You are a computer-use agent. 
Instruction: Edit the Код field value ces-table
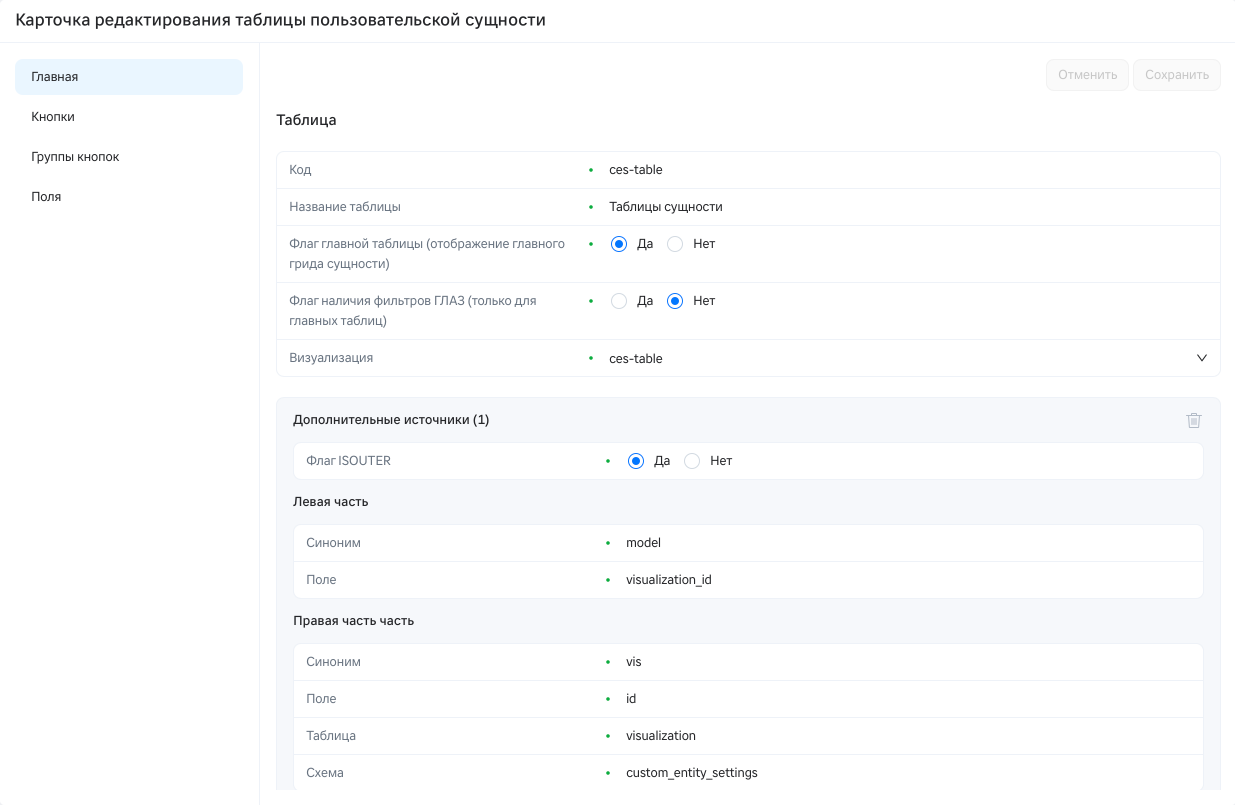click(x=636, y=170)
